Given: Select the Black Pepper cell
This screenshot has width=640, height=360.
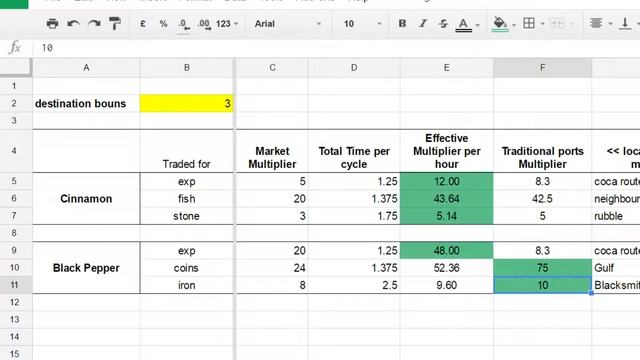Looking at the screenshot, I should [86, 268].
